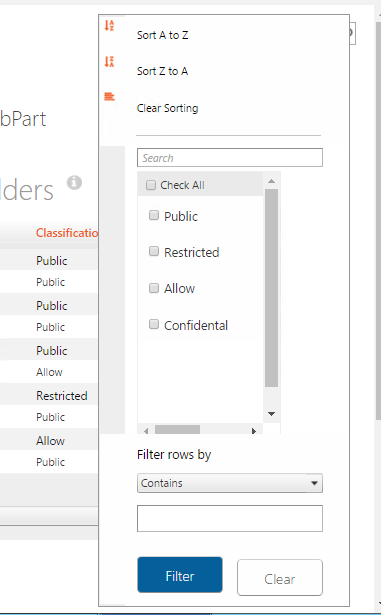Apply with the blue Filter button
Viewport: 381px width, 615px height.
tap(180, 575)
